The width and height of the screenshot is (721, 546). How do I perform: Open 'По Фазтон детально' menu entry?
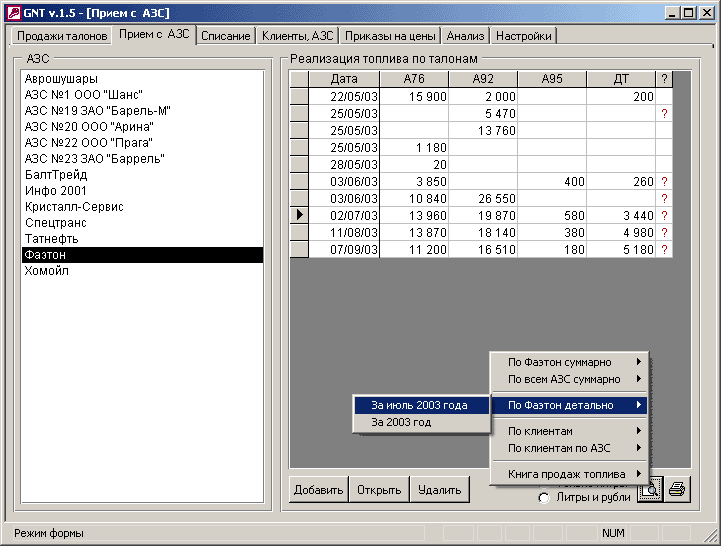[569, 405]
